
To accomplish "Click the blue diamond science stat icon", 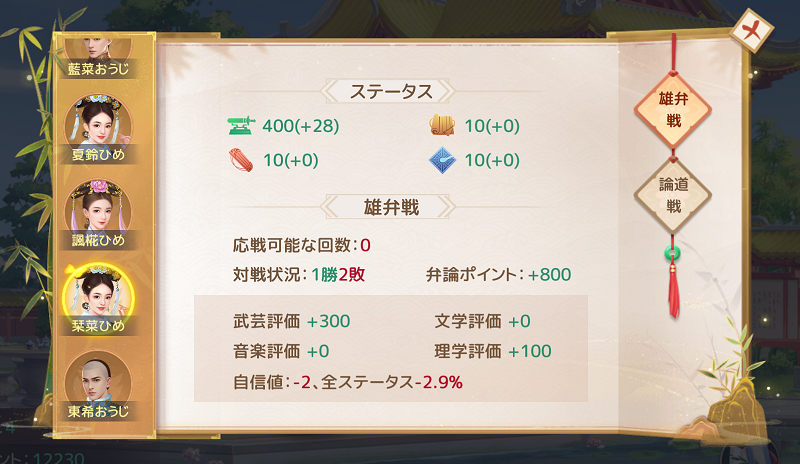I will (x=443, y=159).
